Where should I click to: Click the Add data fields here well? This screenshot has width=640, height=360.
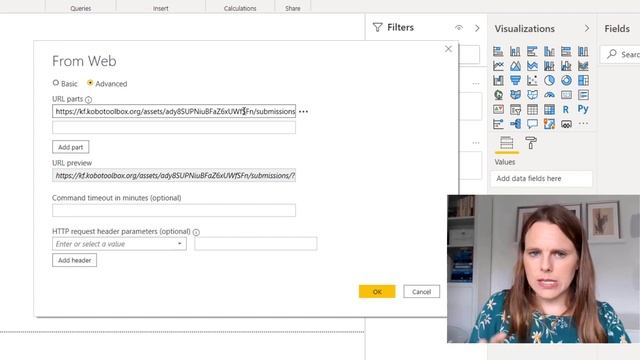(x=541, y=178)
